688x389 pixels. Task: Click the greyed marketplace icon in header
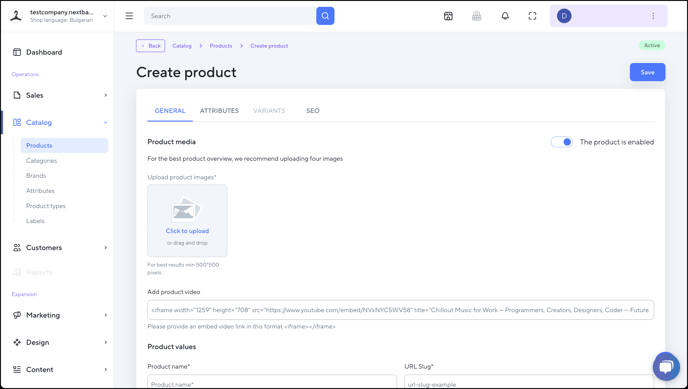(x=477, y=16)
